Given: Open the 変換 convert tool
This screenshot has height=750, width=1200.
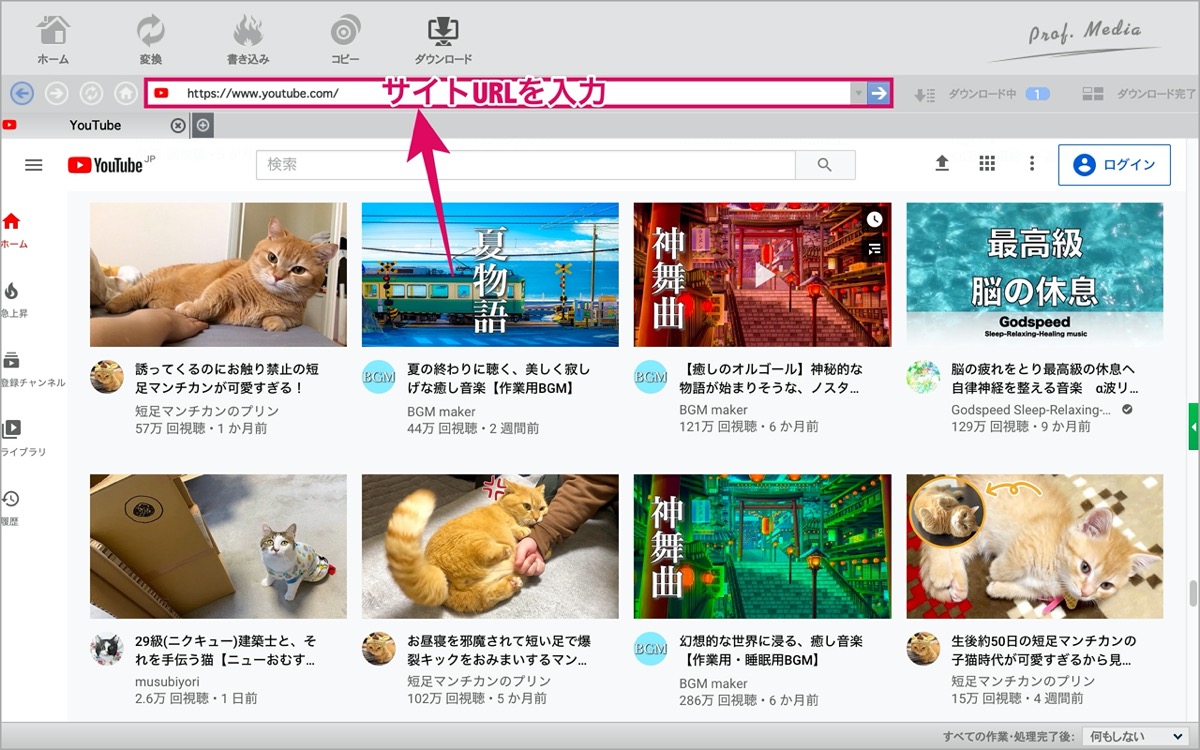Looking at the screenshot, I should [150, 39].
